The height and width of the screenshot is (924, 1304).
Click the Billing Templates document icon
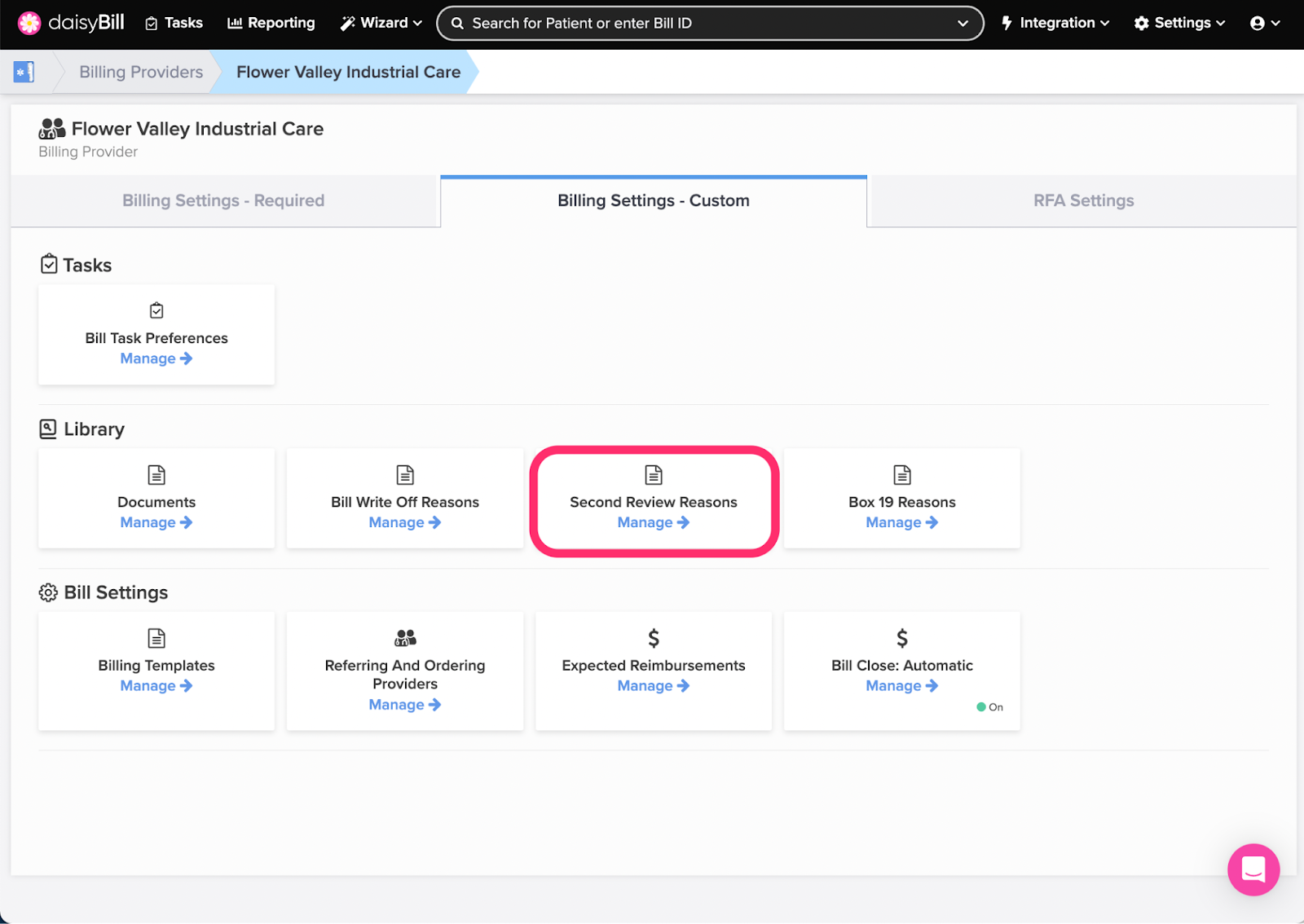tap(156, 637)
